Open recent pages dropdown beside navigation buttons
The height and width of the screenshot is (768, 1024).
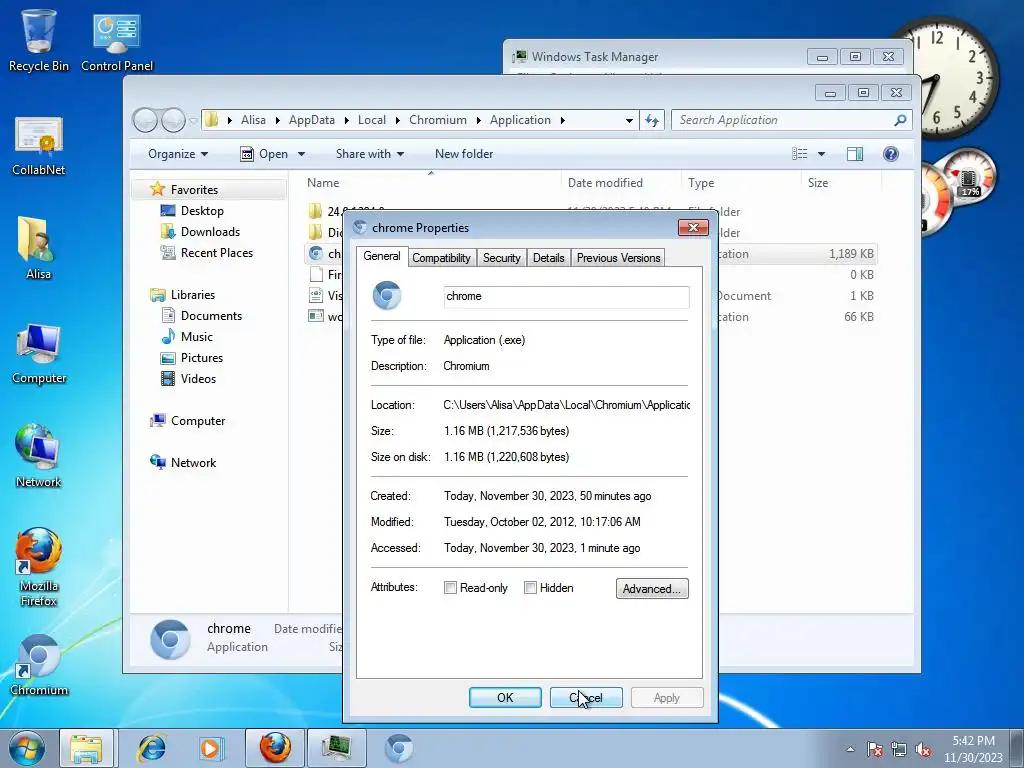click(193, 120)
